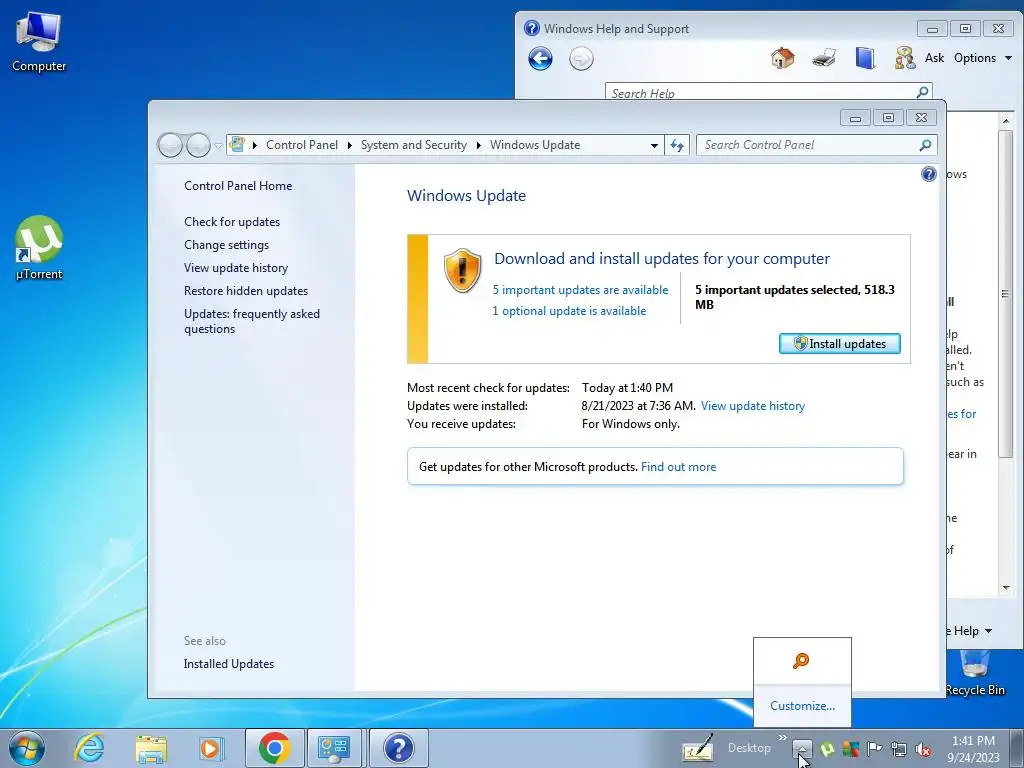Switch to Google Chrome on taskbar
1024x768 pixels.
[x=274, y=748]
